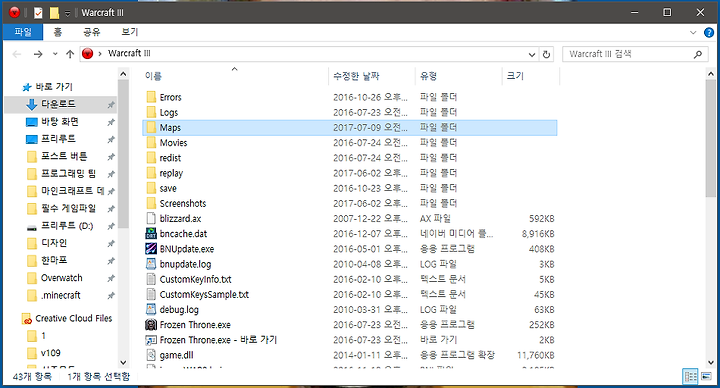Click the desktop icon next to 바탕 화면
The width and height of the screenshot is (720, 388).
[32, 122]
